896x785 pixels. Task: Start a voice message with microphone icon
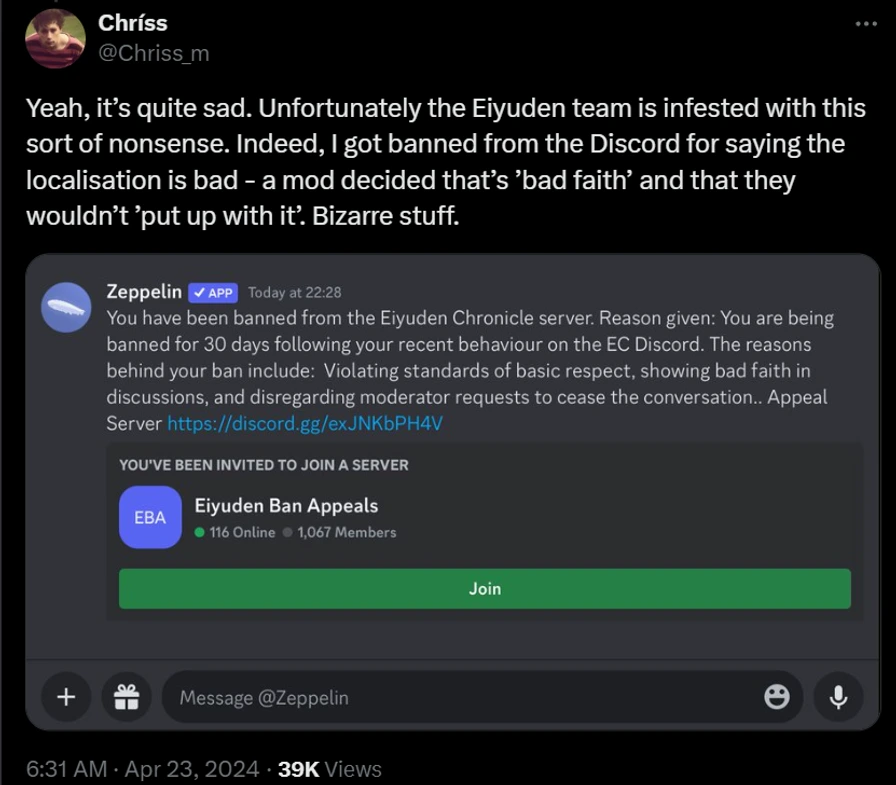pyautogui.click(x=838, y=697)
